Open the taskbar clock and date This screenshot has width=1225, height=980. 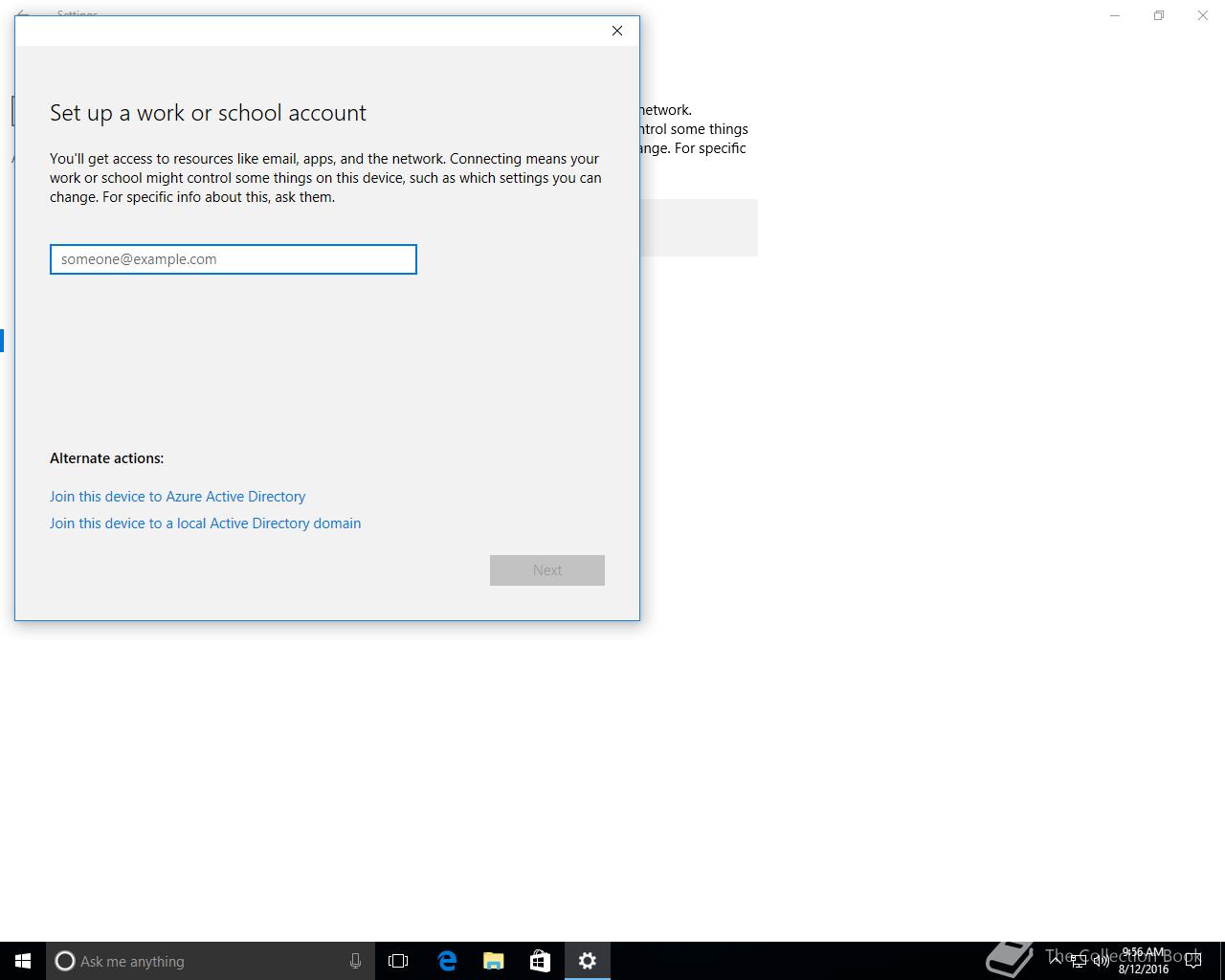coord(1144,961)
